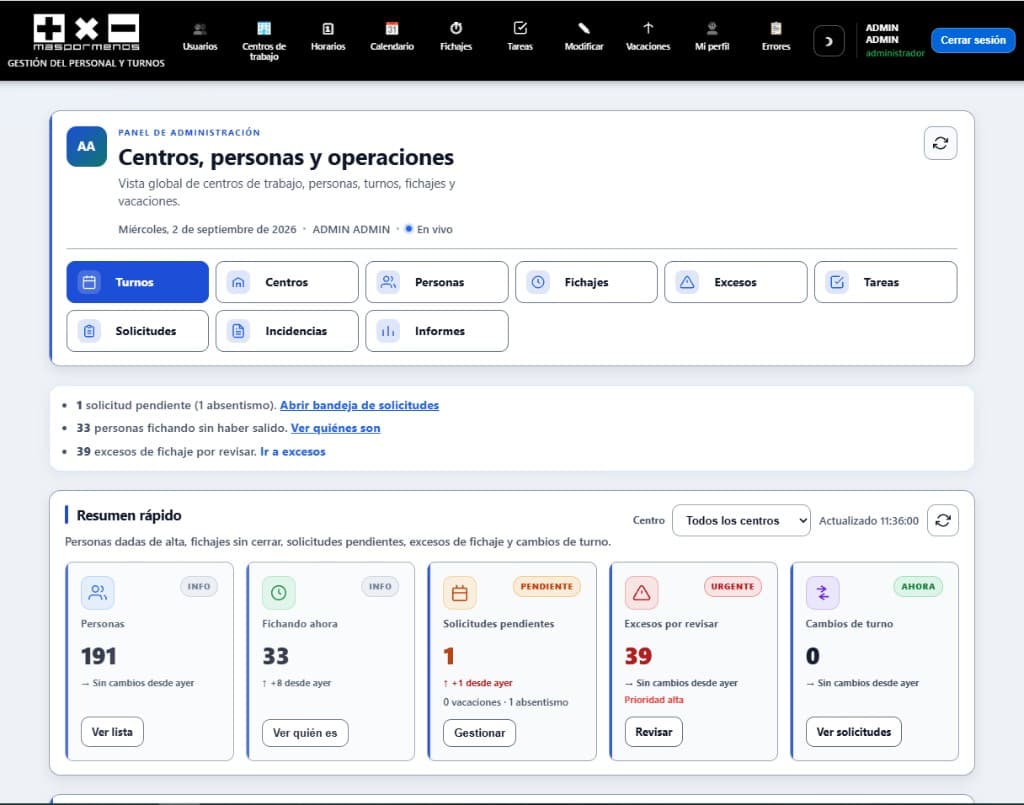Open the Fichajes tab in panel

(586, 282)
